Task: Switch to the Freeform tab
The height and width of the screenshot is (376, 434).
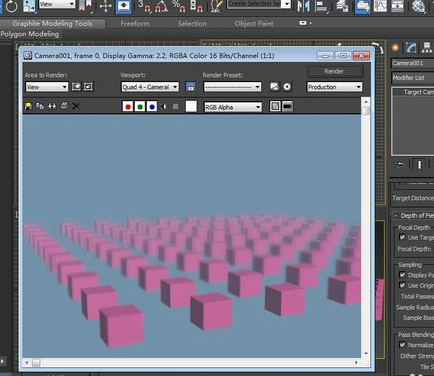Action: click(135, 24)
